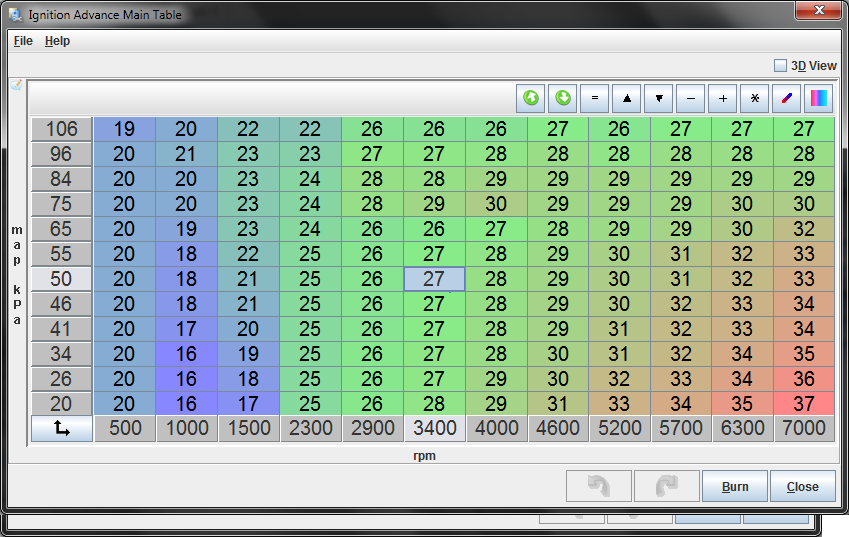Click the minus sign subtract button
The image size is (849, 537).
pos(691,98)
